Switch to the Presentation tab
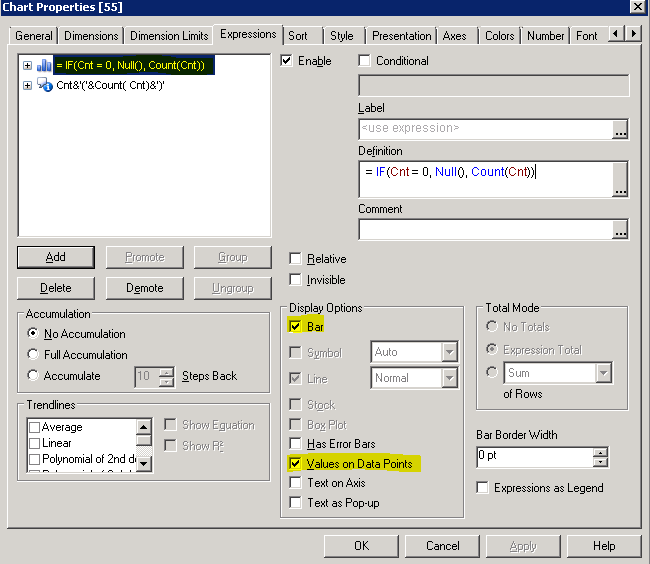 pos(402,36)
